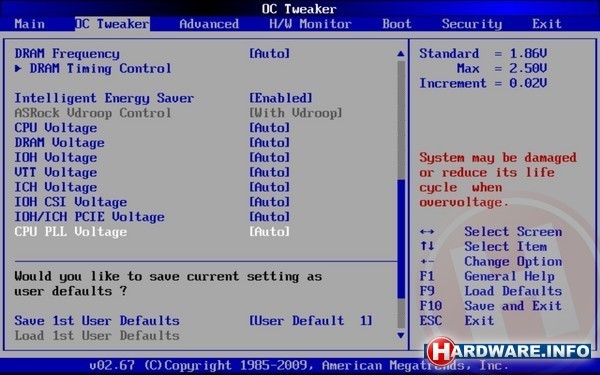The image size is (600, 375).
Task: Choose Save 1st User Defaults
Action: [97, 321]
